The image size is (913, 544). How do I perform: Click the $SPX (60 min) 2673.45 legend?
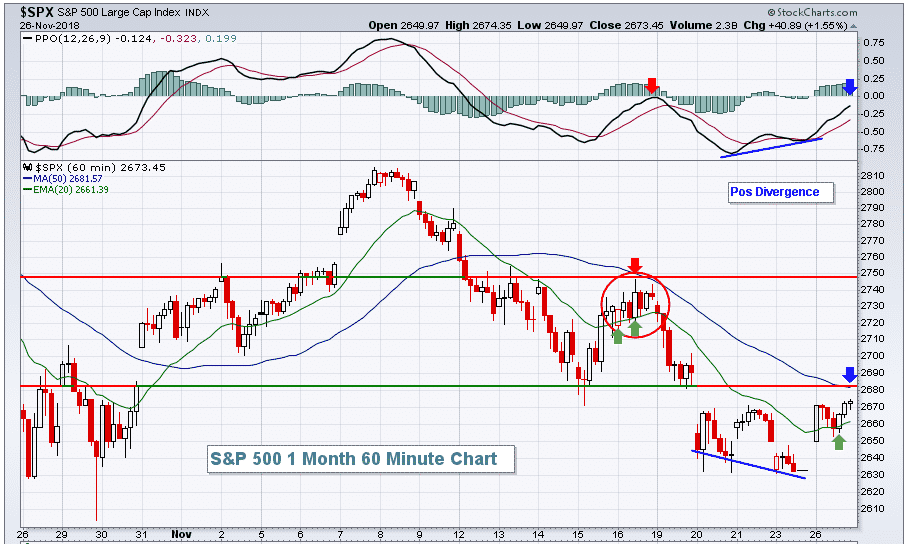pyautogui.click(x=100, y=168)
